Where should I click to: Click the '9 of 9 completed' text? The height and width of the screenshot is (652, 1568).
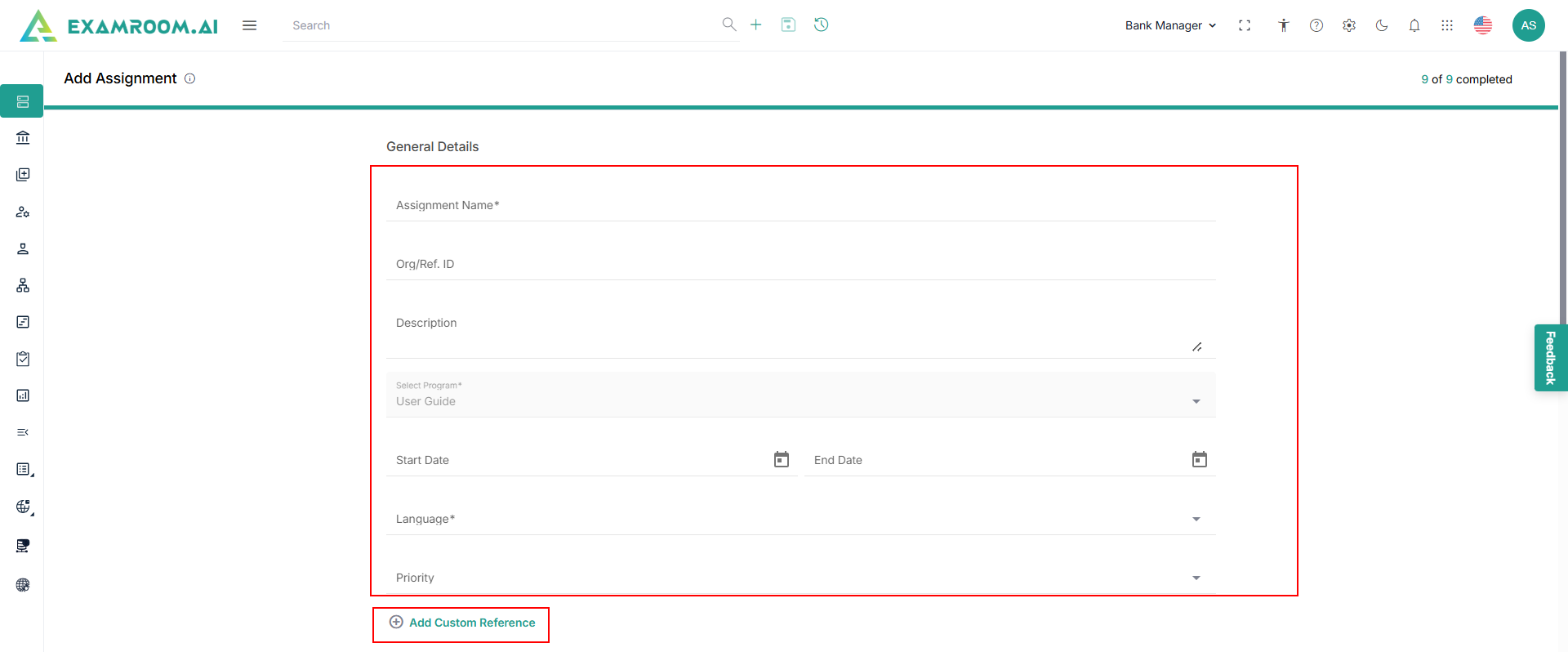click(x=1467, y=79)
